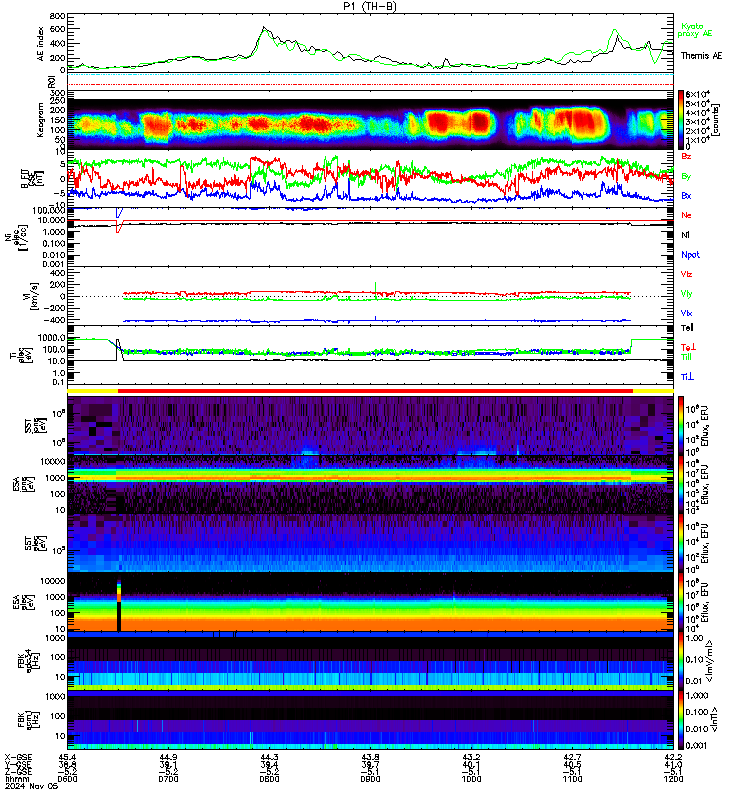The image size is (750, 800).
Task: Select the red 'Ne' legend label
Action: pos(686,215)
